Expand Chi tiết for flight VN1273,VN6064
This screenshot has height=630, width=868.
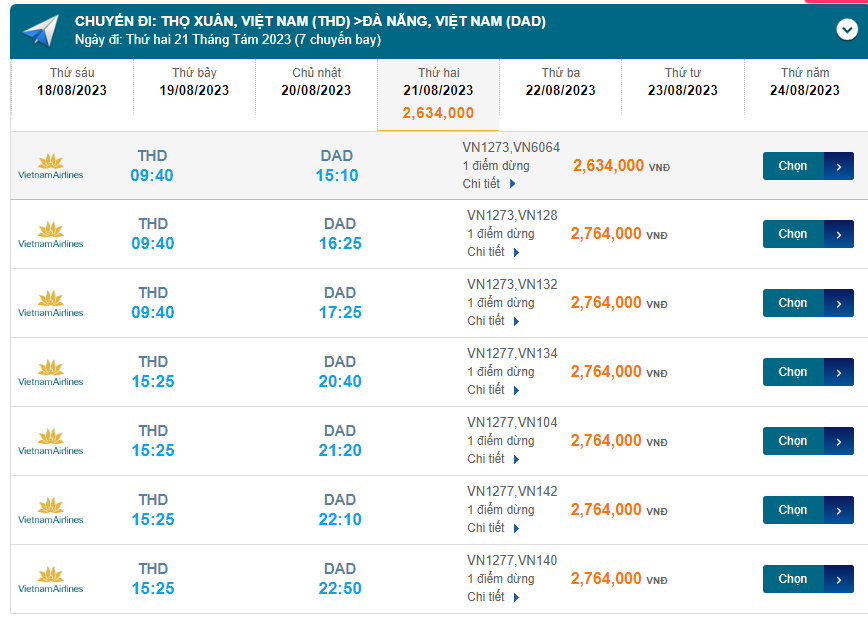[x=489, y=184]
